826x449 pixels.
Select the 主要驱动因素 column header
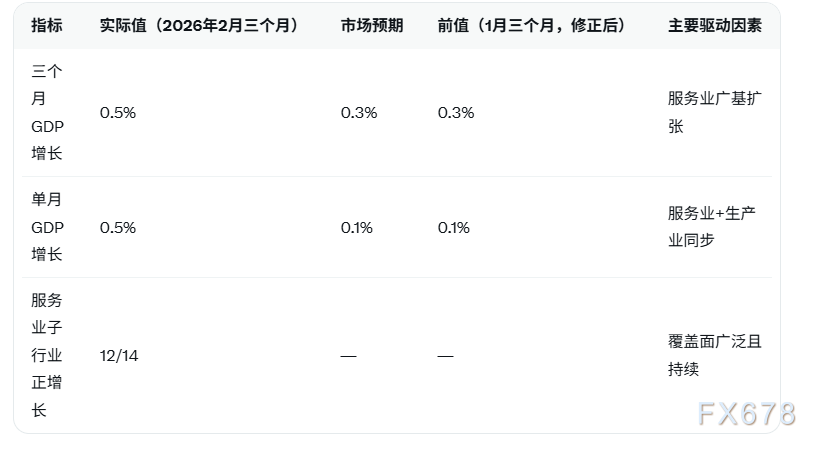714,26
